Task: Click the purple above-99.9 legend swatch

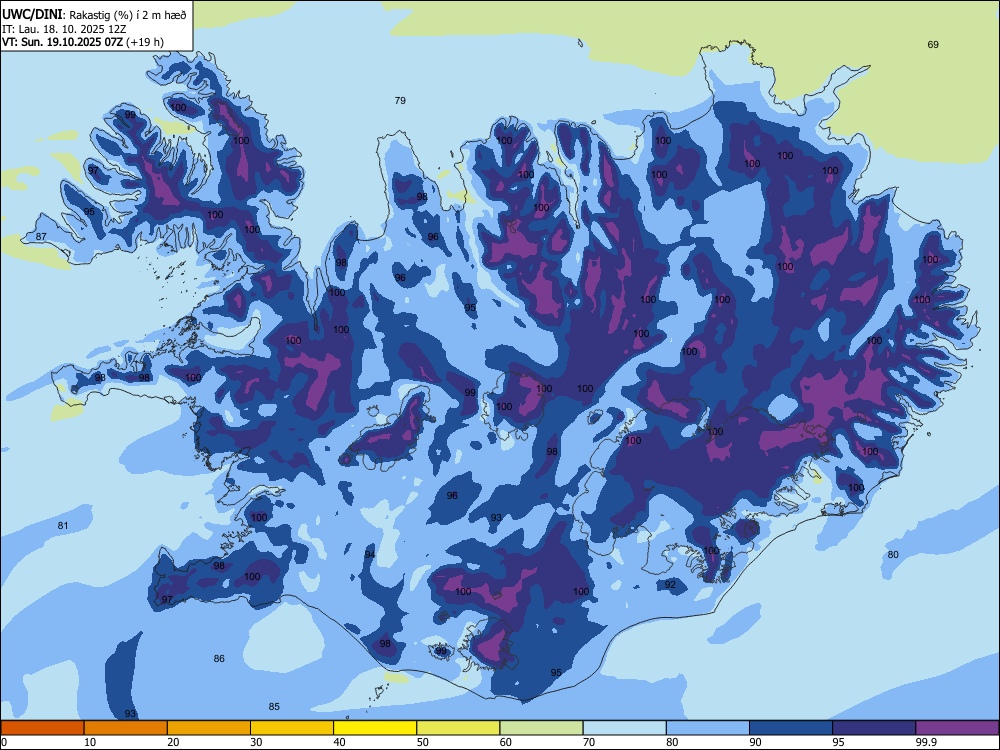Action: pyautogui.click(x=957, y=728)
